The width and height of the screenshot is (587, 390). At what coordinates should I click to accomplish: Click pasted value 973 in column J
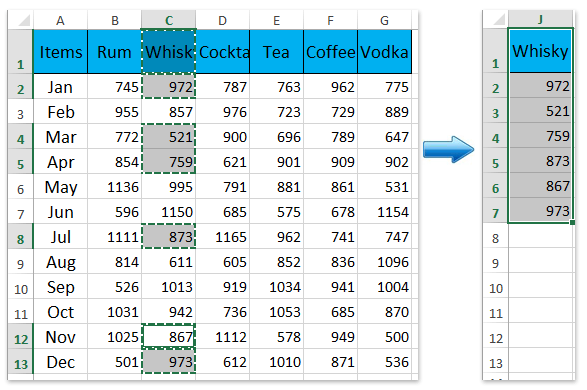(540, 211)
